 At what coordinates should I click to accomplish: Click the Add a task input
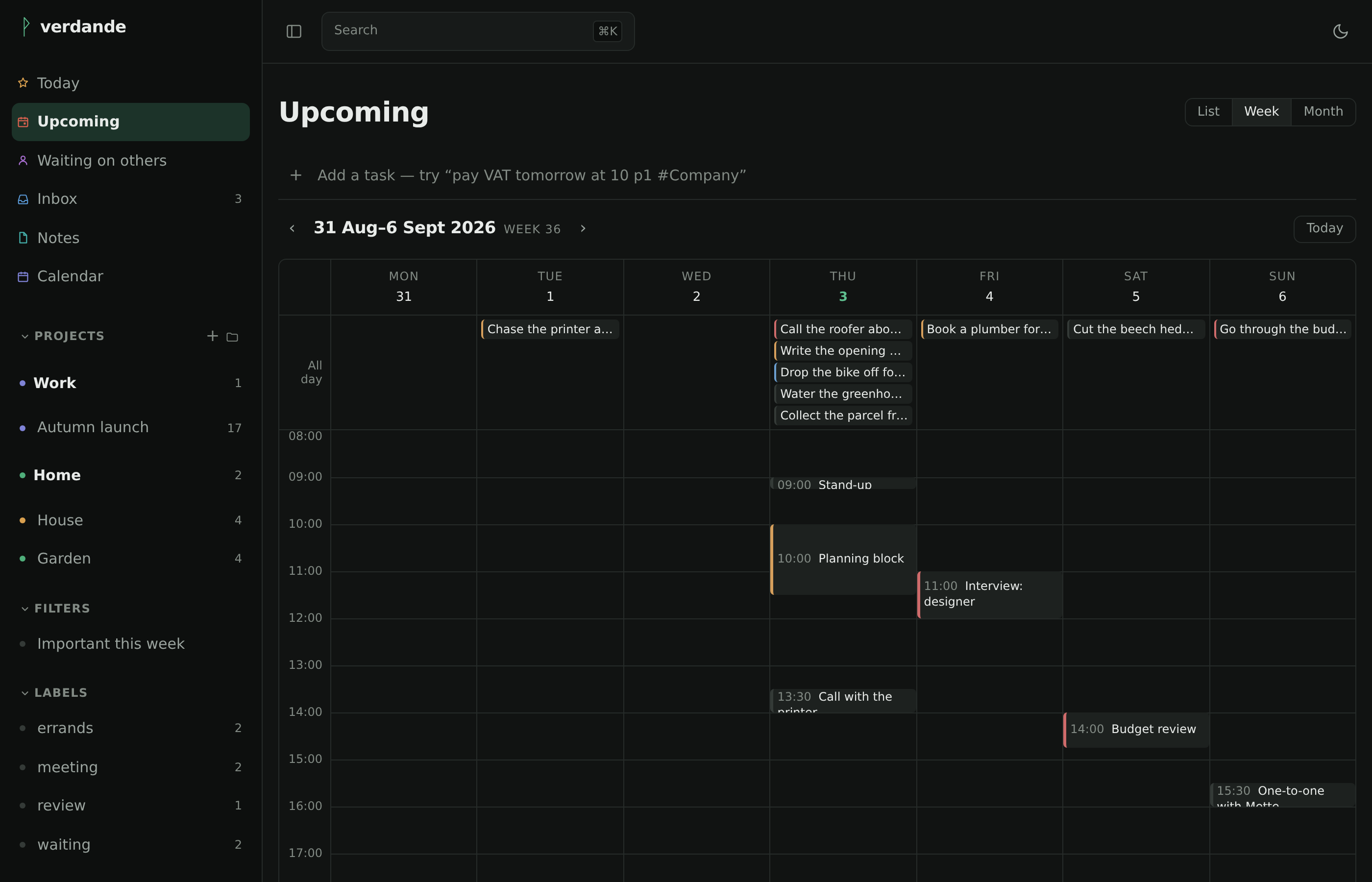[x=816, y=175]
